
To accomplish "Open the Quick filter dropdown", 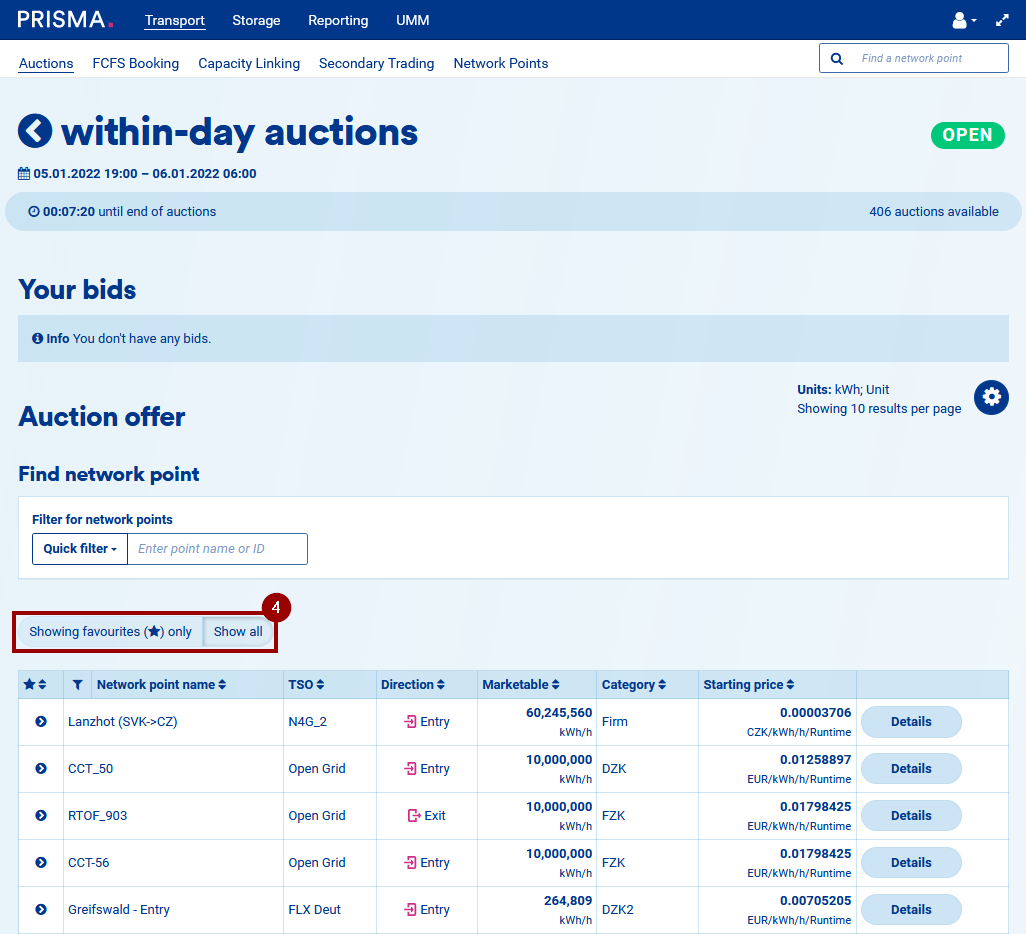I will (80, 549).
